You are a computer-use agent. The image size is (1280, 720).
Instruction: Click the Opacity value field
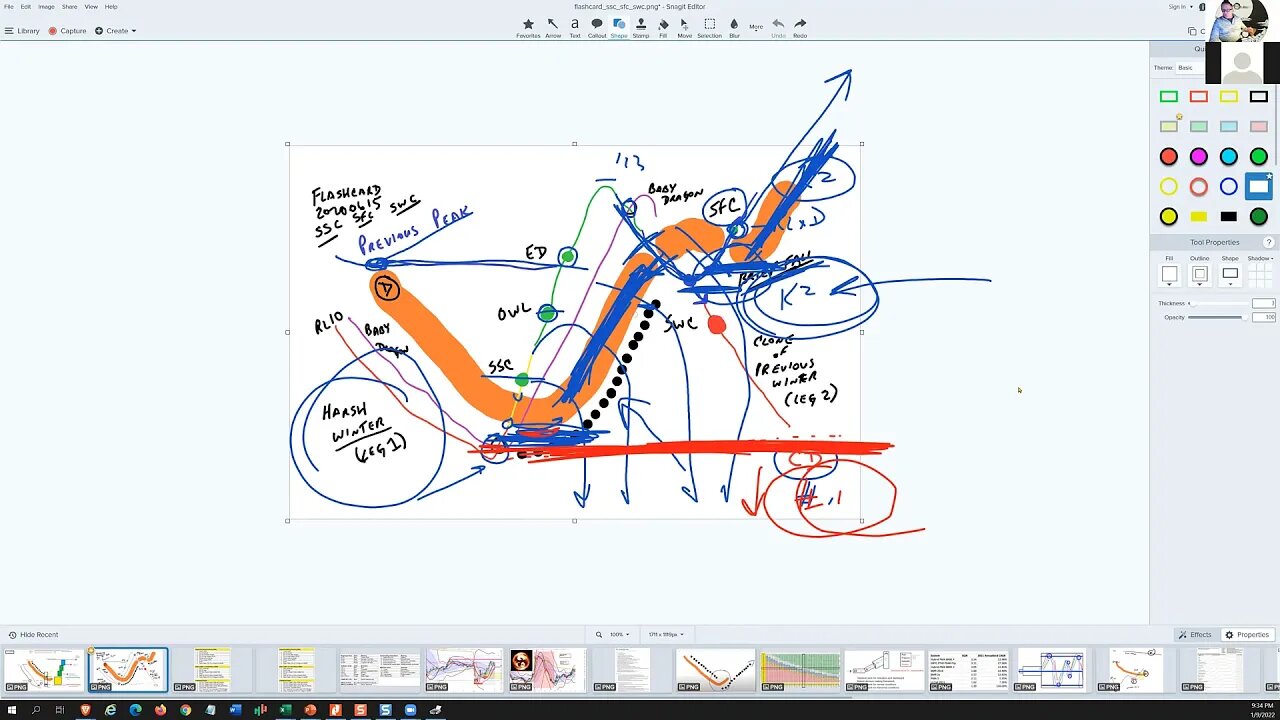[x=1264, y=317]
